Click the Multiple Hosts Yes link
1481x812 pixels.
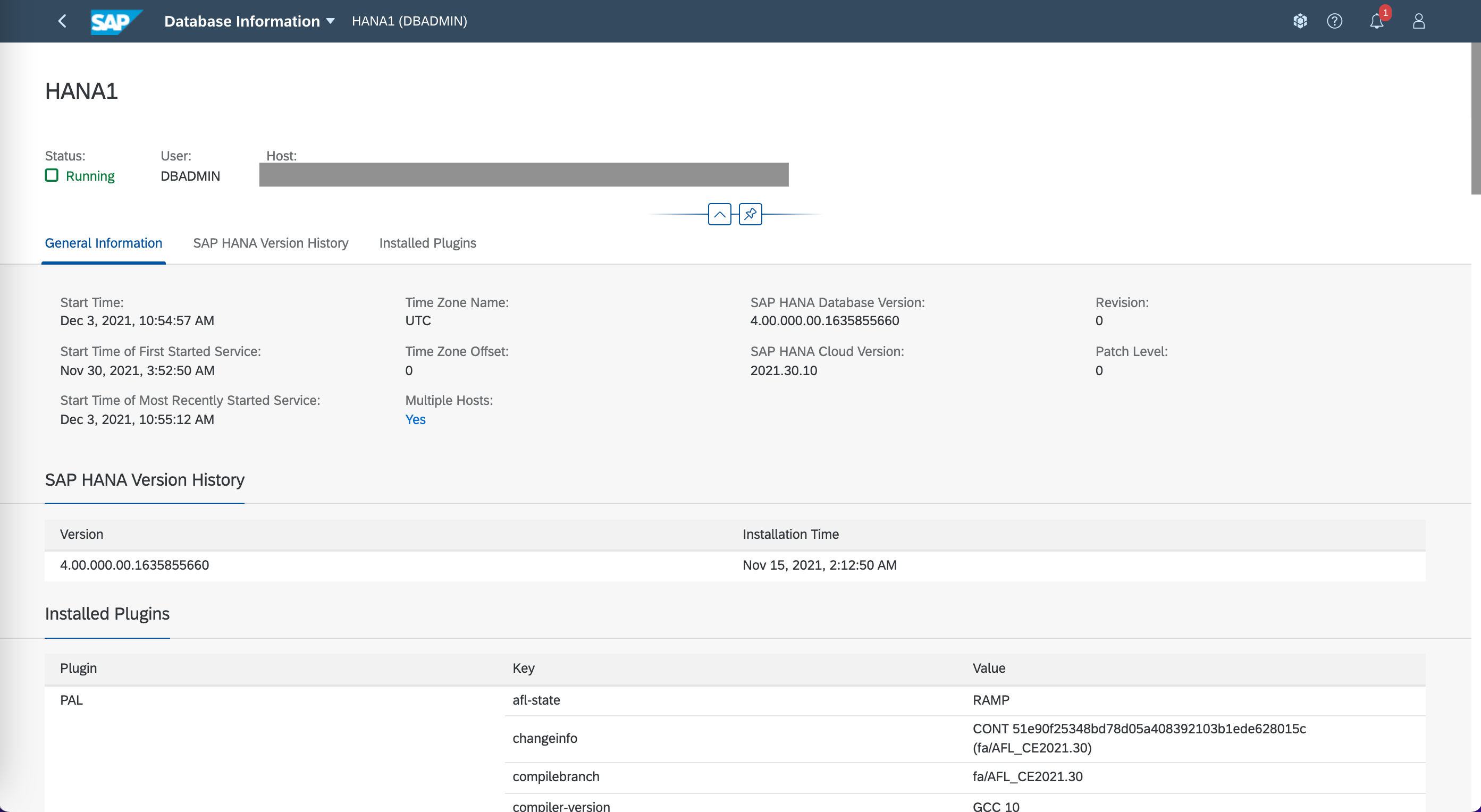tap(415, 419)
